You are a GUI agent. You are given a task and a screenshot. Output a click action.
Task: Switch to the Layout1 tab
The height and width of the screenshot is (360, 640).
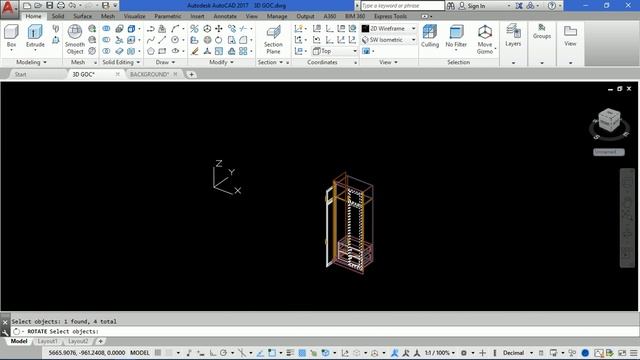pos(47,341)
